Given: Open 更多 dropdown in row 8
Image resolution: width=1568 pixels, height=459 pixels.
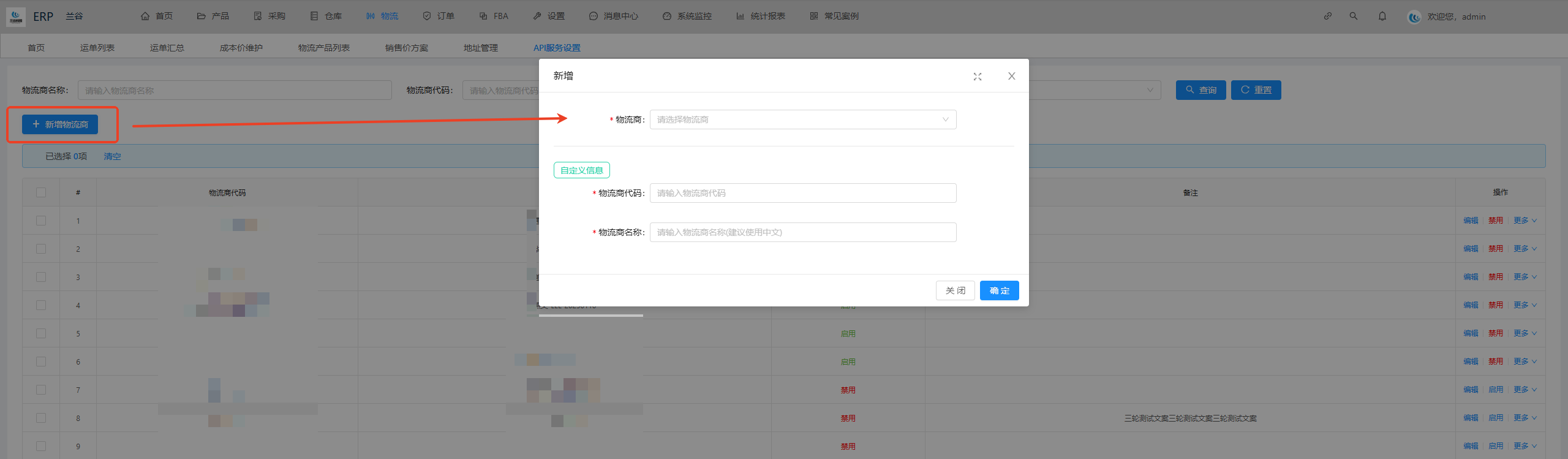Looking at the screenshot, I should click(1525, 418).
